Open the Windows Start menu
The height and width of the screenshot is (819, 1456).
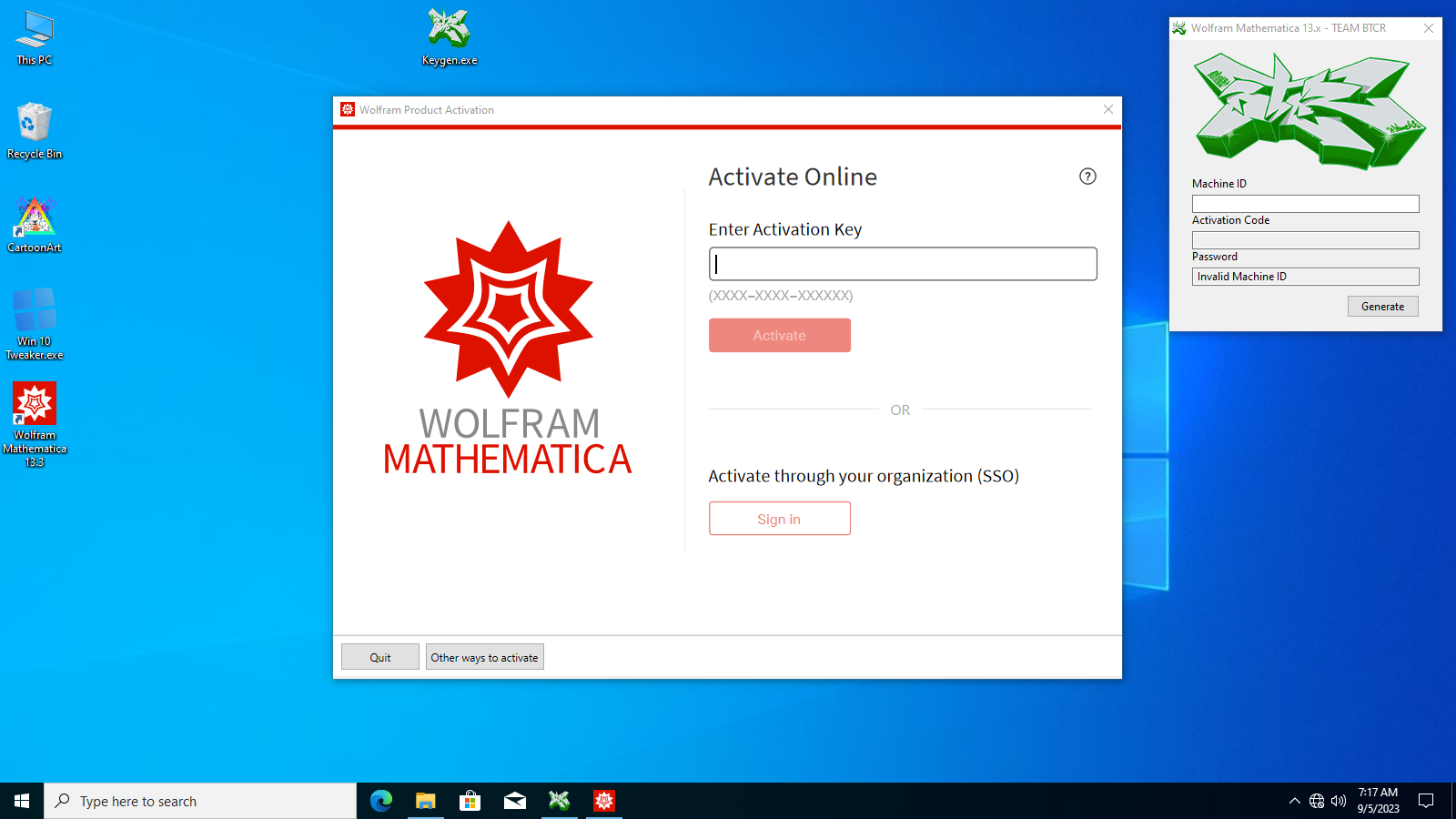[x=22, y=801]
